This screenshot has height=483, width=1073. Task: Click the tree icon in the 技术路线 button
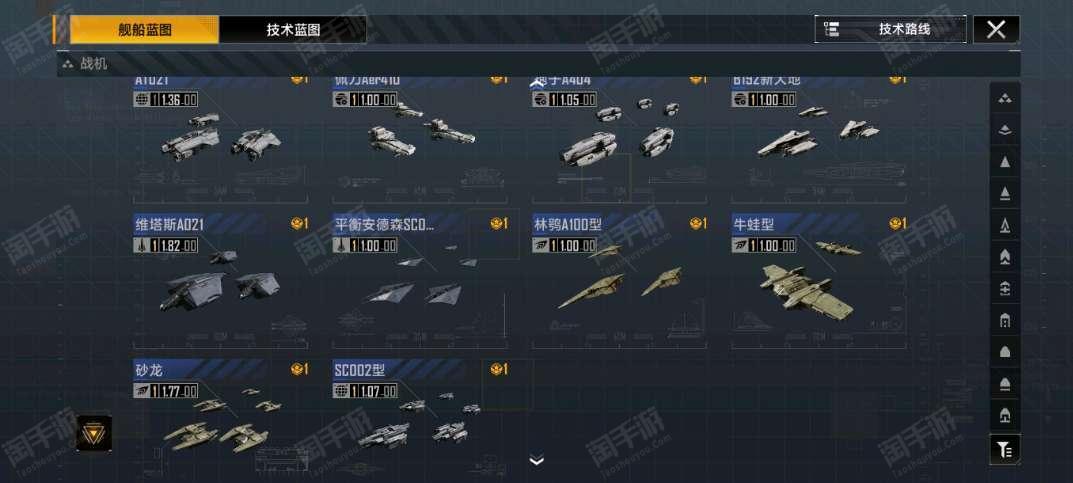[832, 29]
